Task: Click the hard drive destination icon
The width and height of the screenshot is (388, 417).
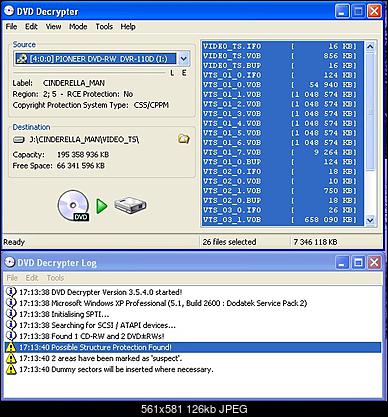Action: pos(130,205)
